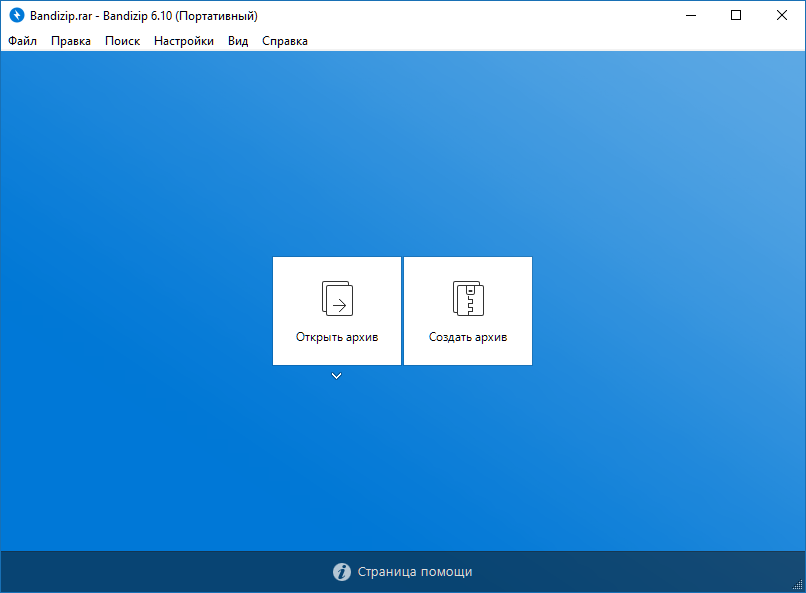
Task: Click the Открыть архив tile
Action: 337,311
